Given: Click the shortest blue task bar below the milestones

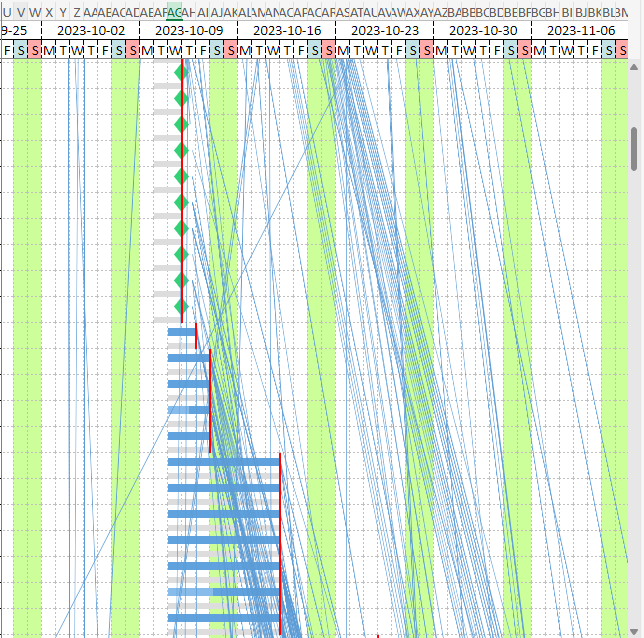Looking at the screenshot, I should point(182,332).
